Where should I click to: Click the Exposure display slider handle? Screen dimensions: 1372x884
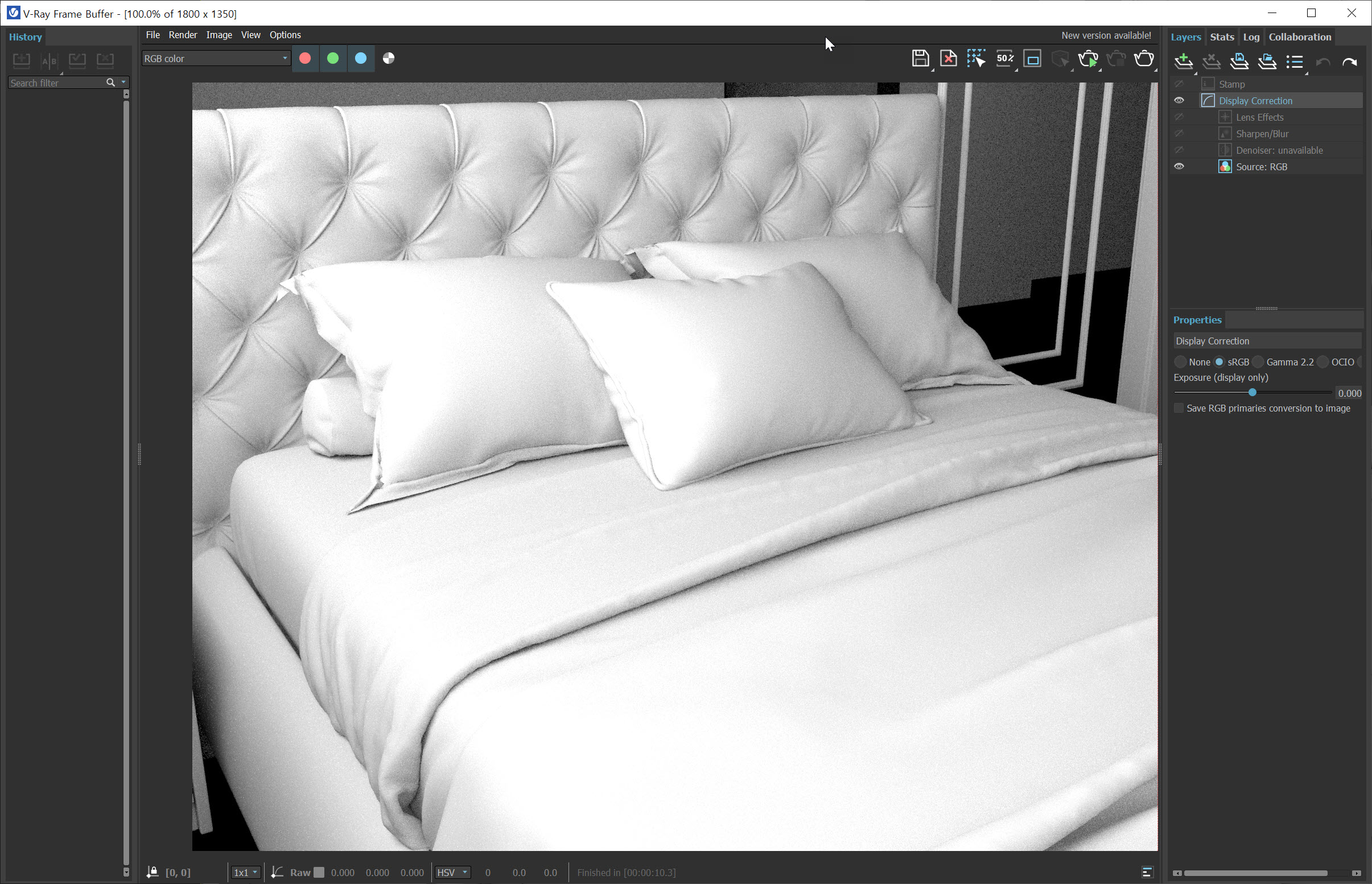coord(1252,393)
